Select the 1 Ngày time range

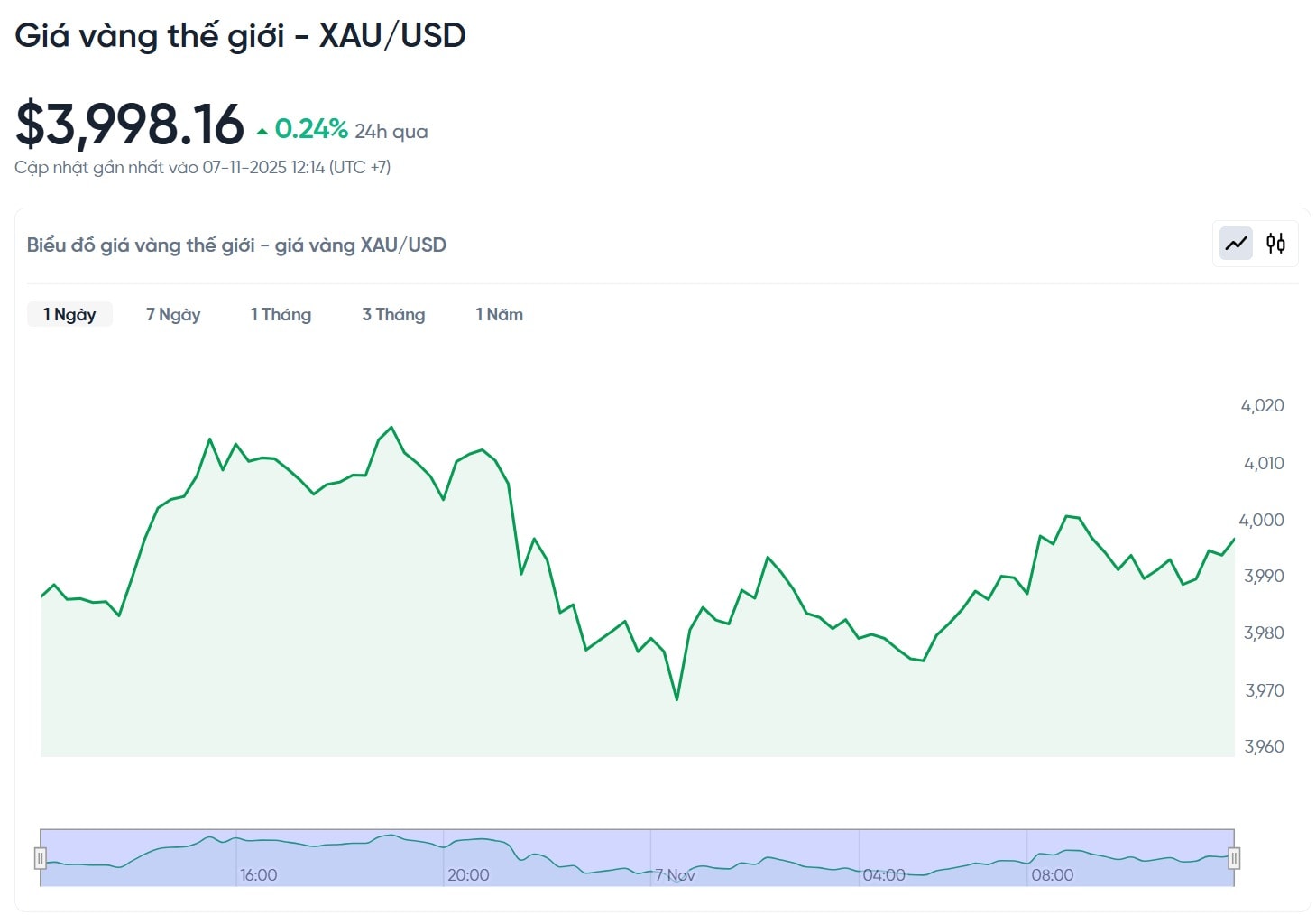(69, 314)
